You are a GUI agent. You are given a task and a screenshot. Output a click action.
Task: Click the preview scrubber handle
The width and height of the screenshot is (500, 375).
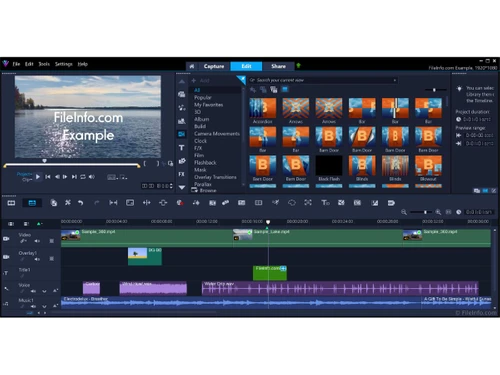pyautogui.click(x=44, y=161)
